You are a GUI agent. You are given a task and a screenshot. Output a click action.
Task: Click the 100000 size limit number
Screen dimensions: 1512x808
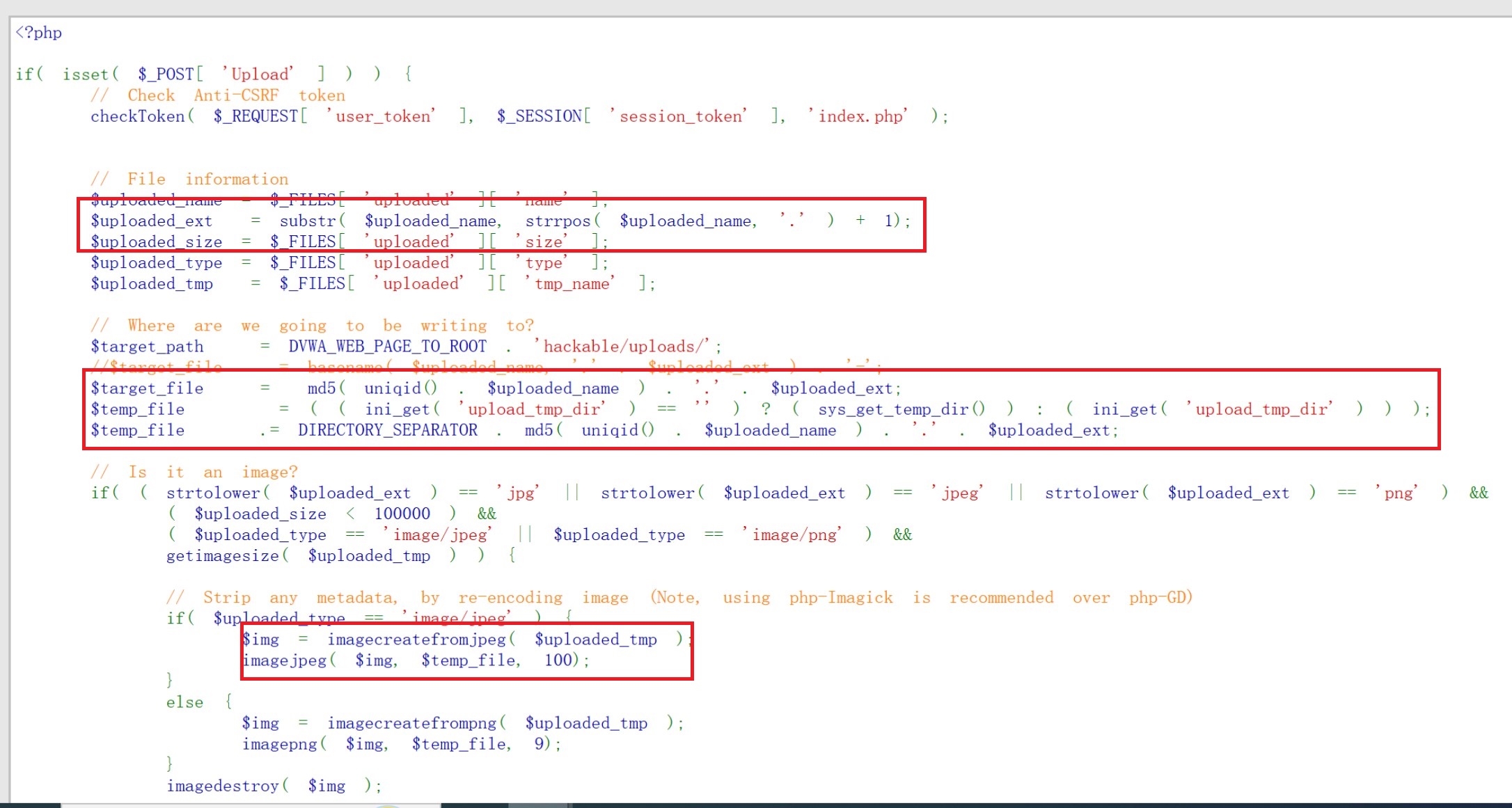point(402,514)
